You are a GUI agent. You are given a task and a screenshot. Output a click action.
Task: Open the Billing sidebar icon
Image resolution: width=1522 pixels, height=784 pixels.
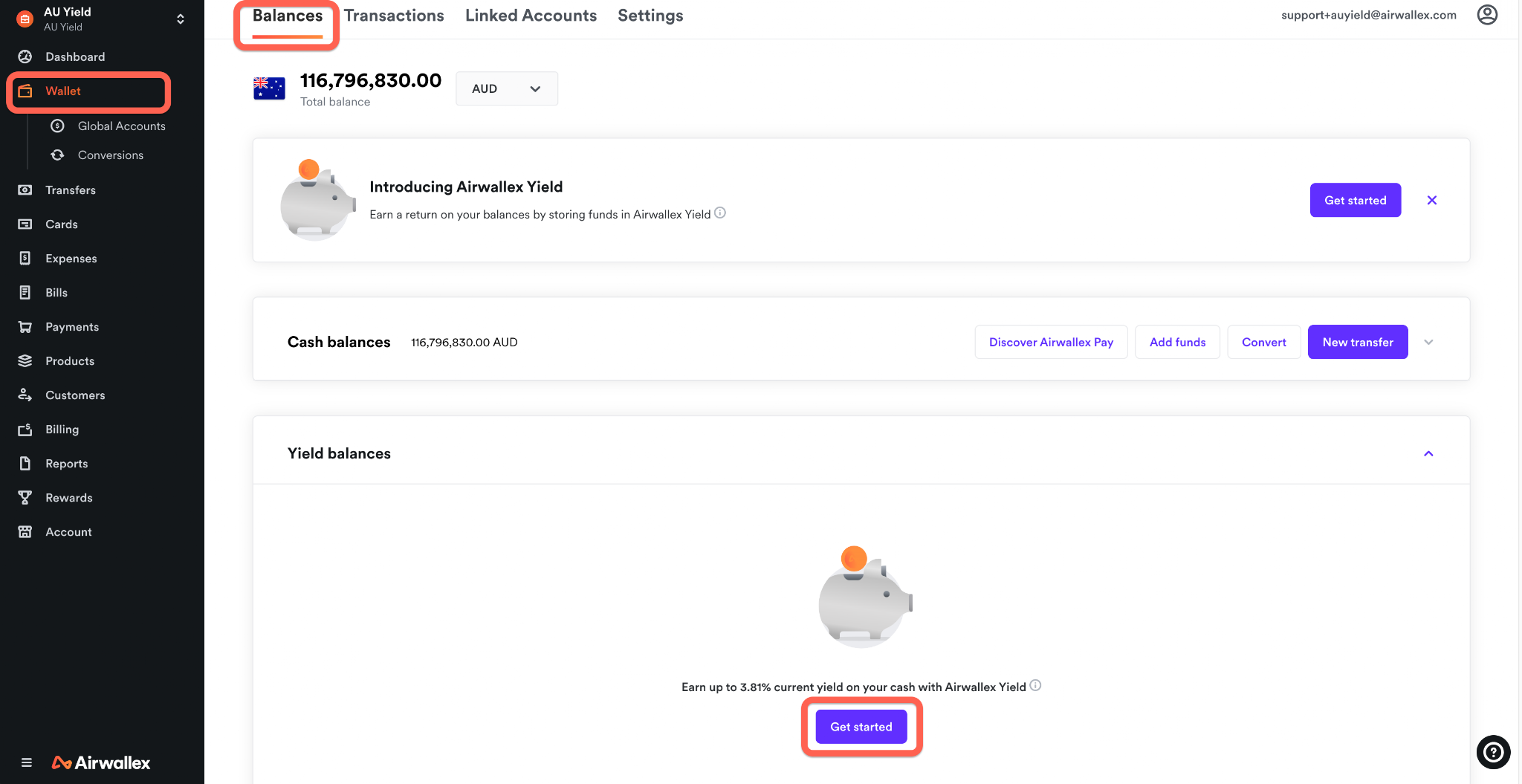point(25,429)
